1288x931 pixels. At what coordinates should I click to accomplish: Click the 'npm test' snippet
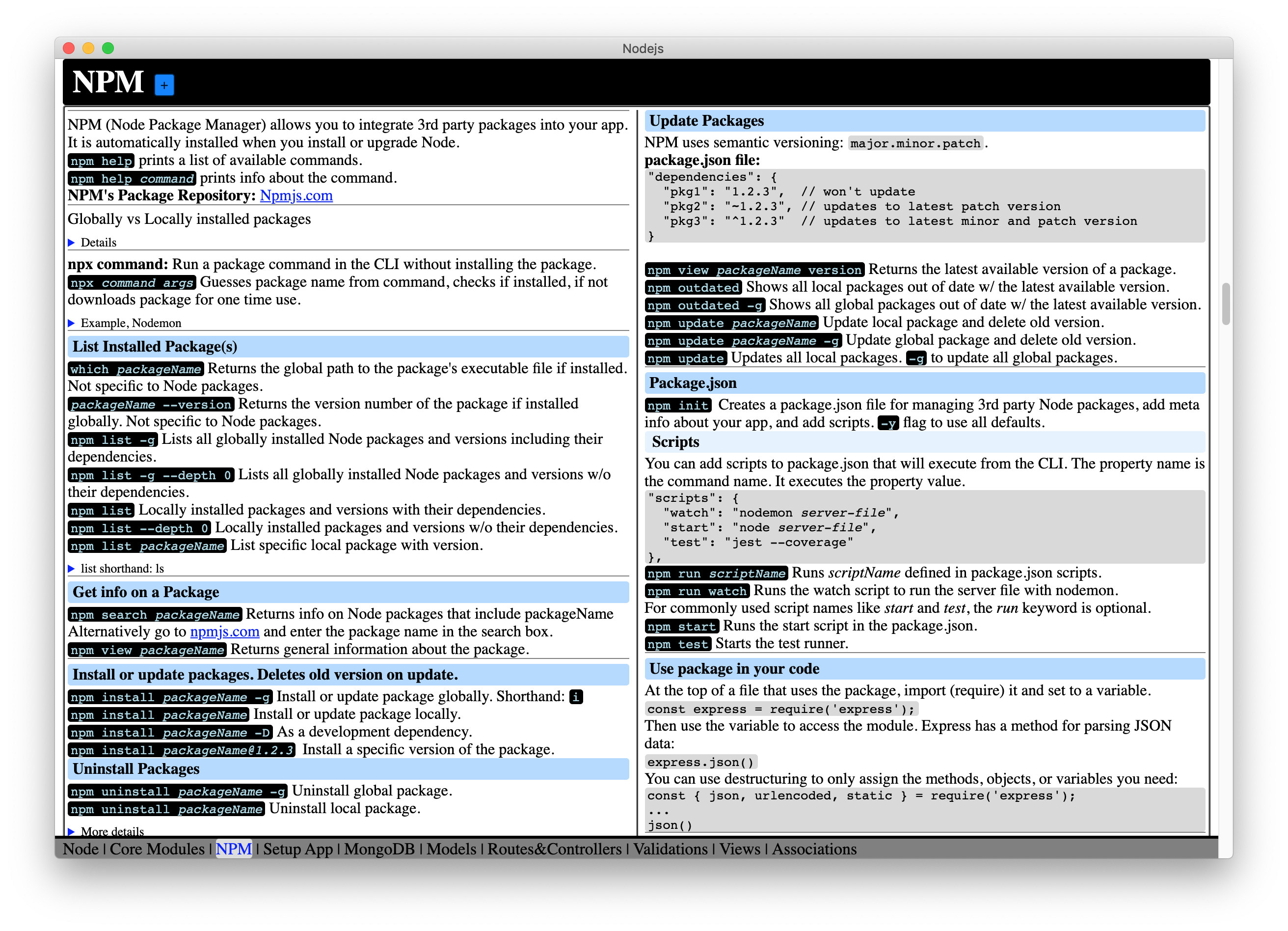click(678, 644)
